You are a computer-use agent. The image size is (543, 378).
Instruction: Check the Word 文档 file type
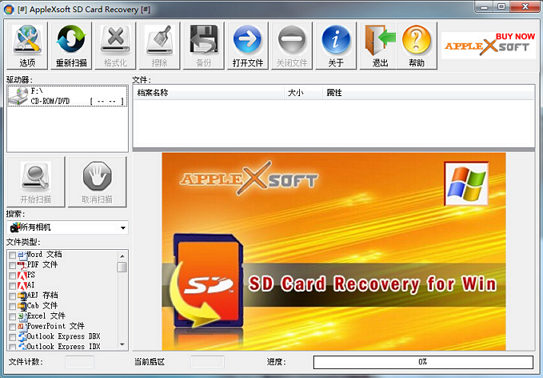[x=12, y=255]
